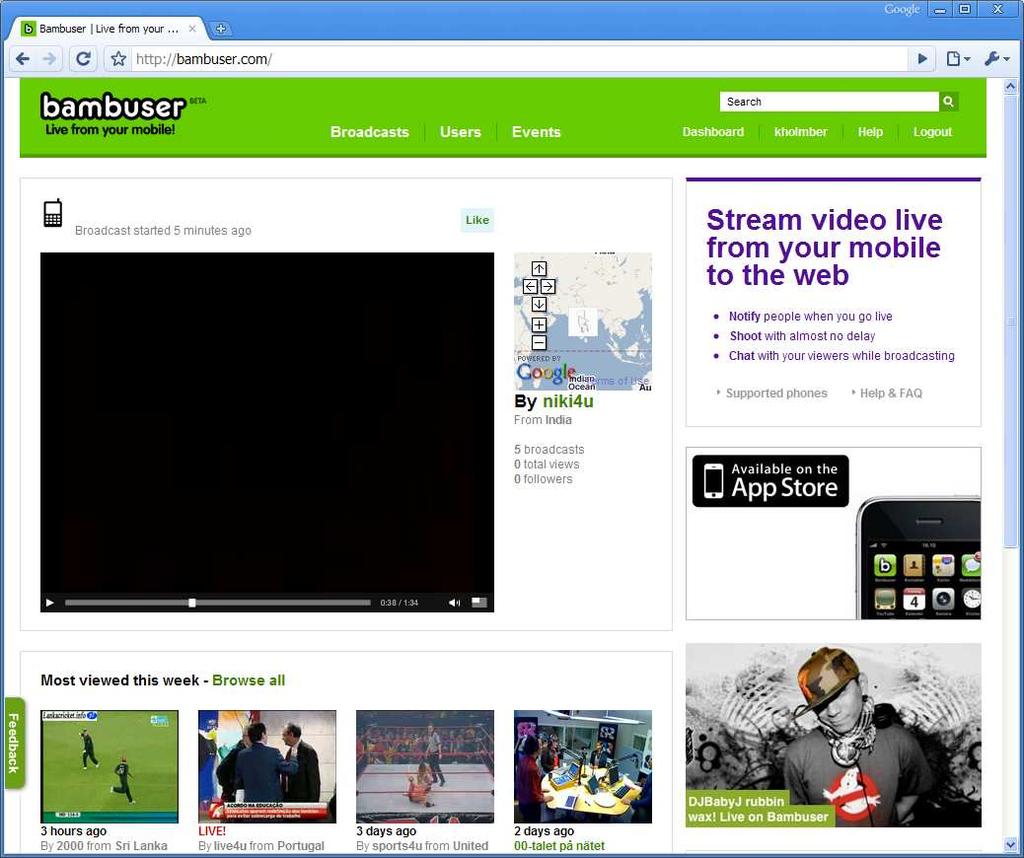Open the DJBabyJ promo image
The width and height of the screenshot is (1024, 858).
pos(833,735)
